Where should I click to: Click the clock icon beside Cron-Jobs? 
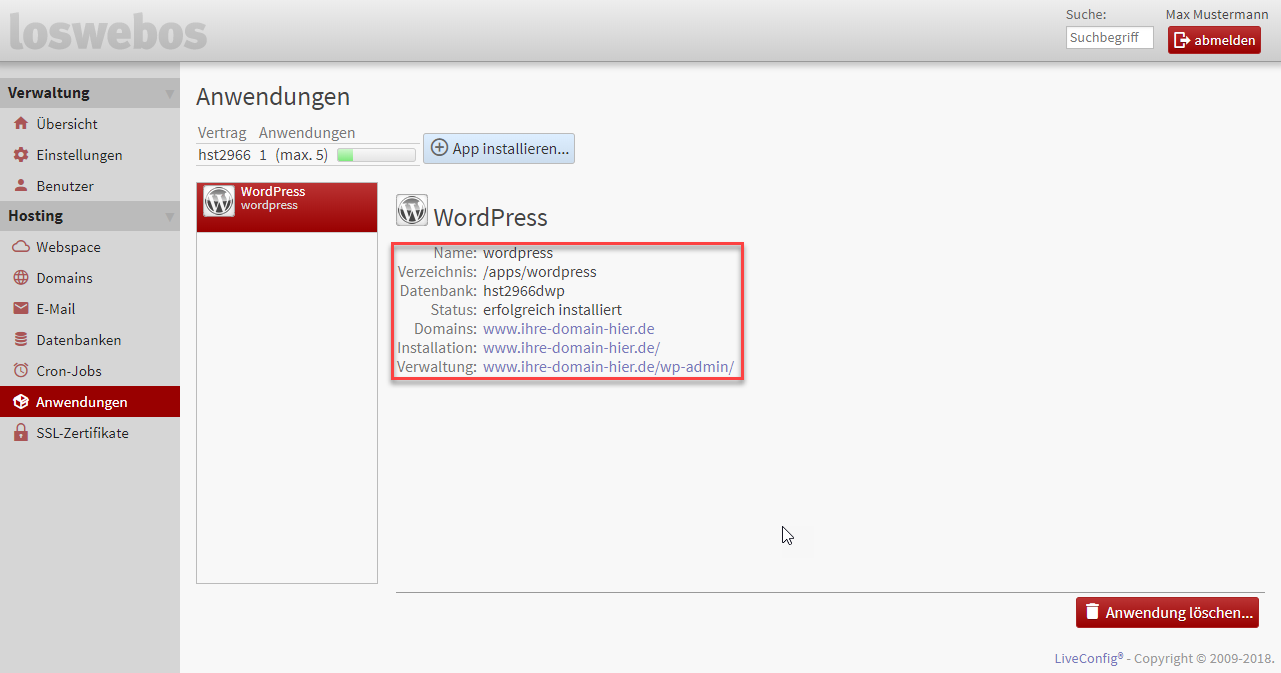tap(20, 371)
